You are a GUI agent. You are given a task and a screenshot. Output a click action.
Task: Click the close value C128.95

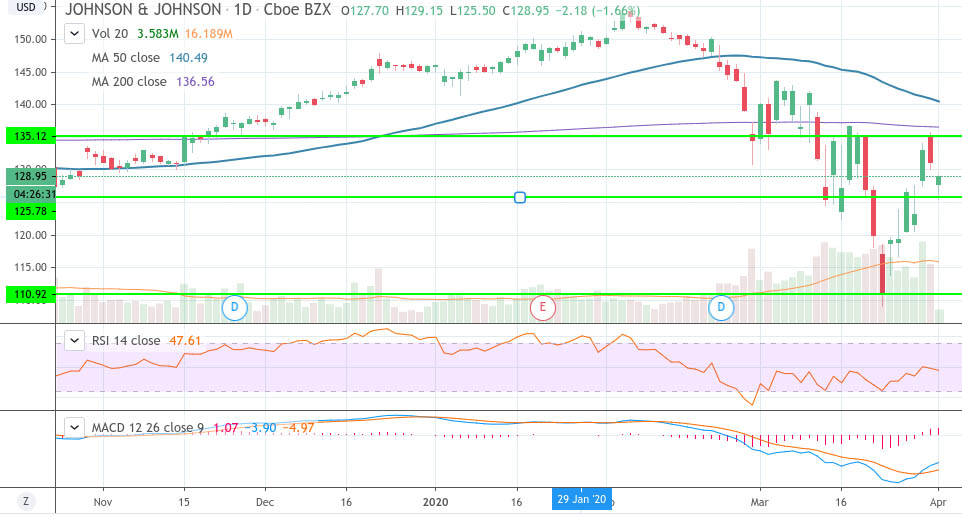tap(526, 10)
